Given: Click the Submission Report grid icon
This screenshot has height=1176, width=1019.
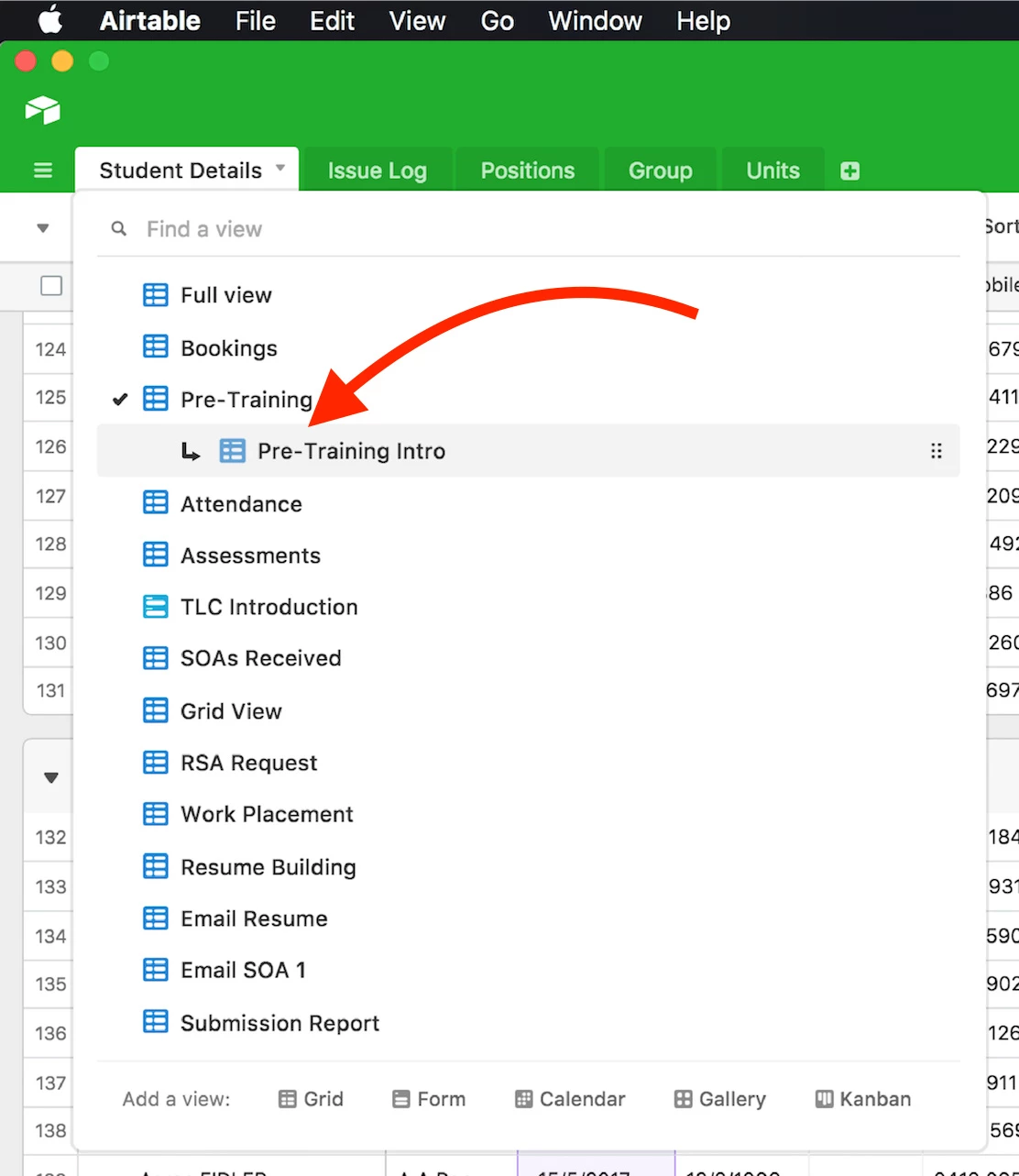Looking at the screenshot, I should click(x=156, y=1022).
